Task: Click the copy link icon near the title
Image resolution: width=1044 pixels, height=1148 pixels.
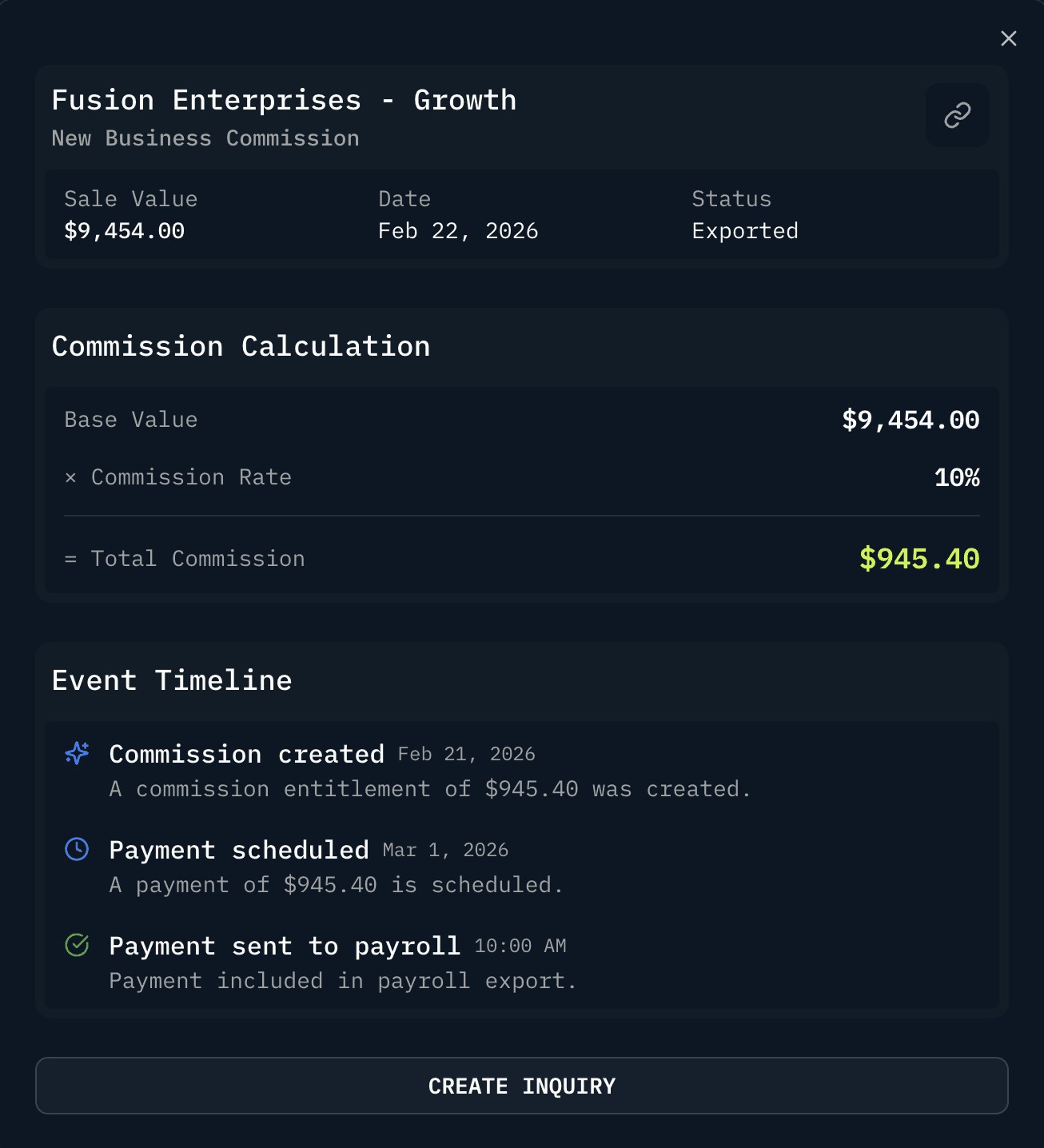Action: (x=957, y=115)
